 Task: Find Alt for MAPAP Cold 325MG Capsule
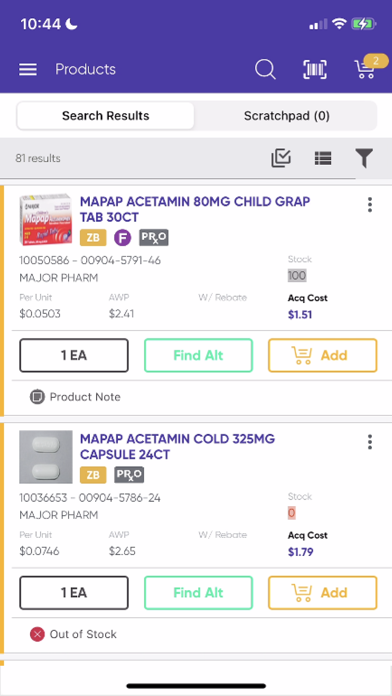(198, 593)
